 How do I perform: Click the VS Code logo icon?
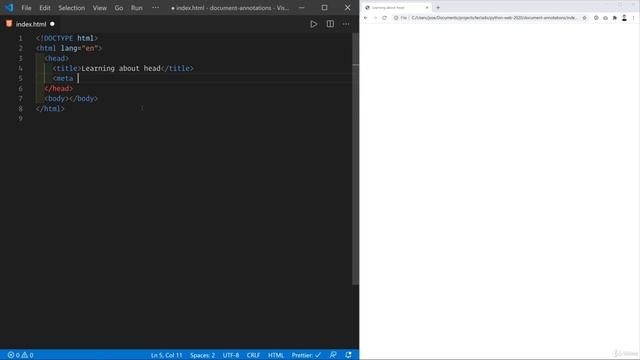click(x=9, y=8)
